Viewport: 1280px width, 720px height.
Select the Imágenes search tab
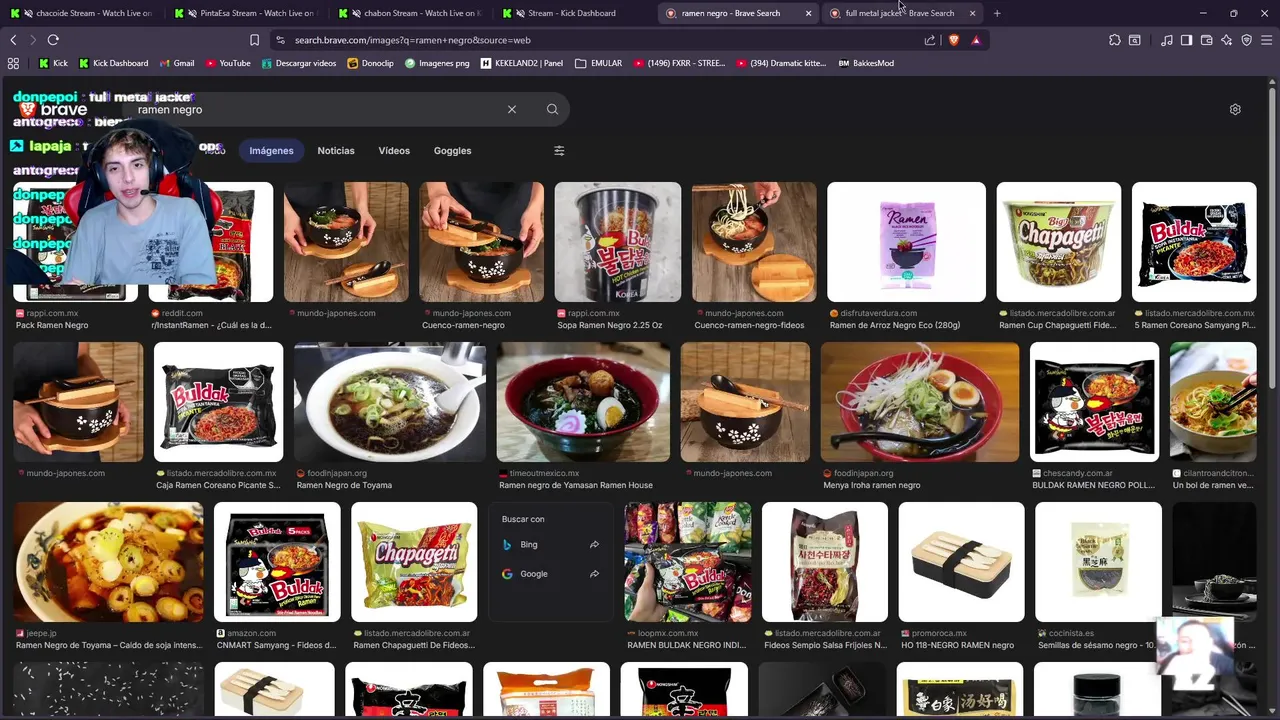tap(271, 151)
